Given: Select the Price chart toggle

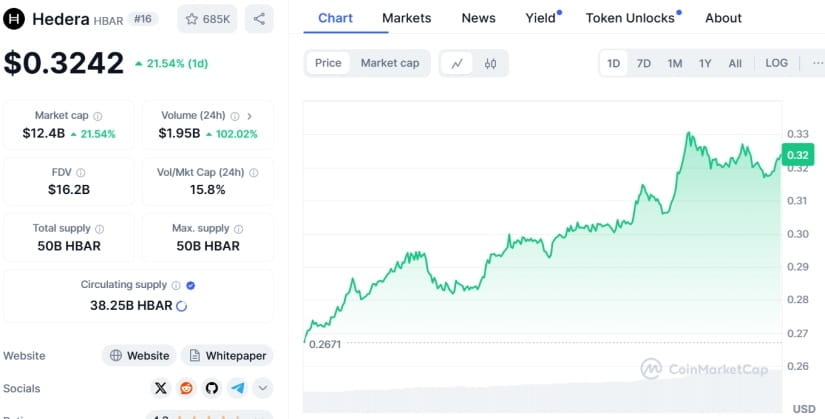Looking at the screenshot, I should click(x=328, y=63).
